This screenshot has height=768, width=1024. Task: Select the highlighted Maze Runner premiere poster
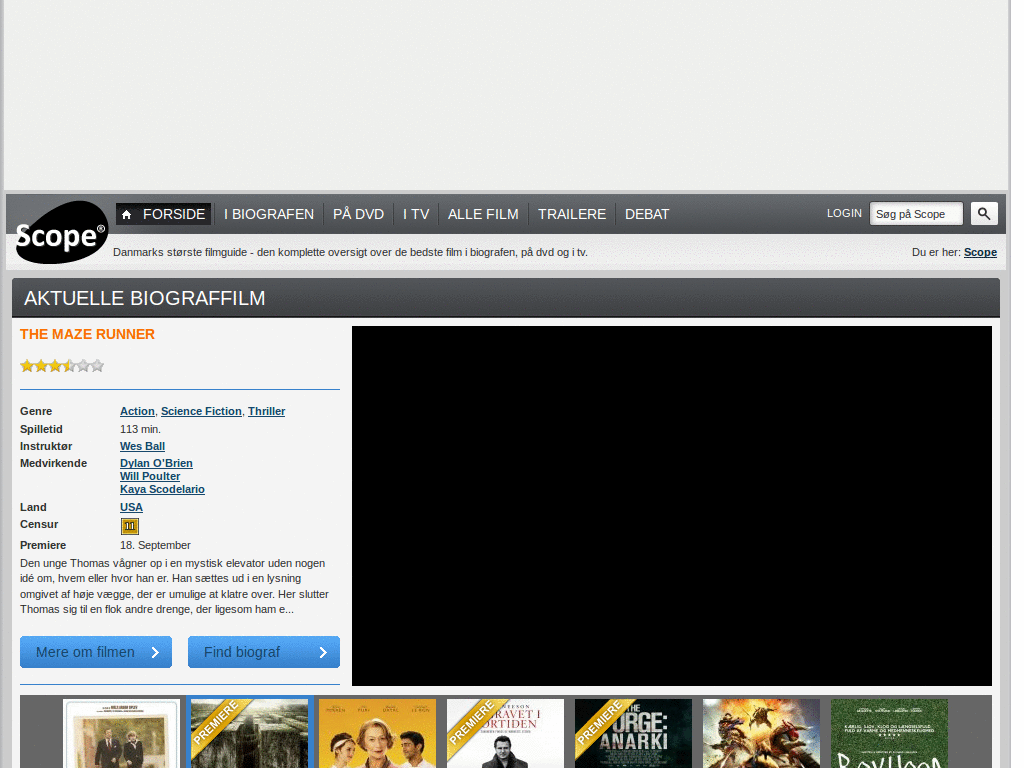249,733
